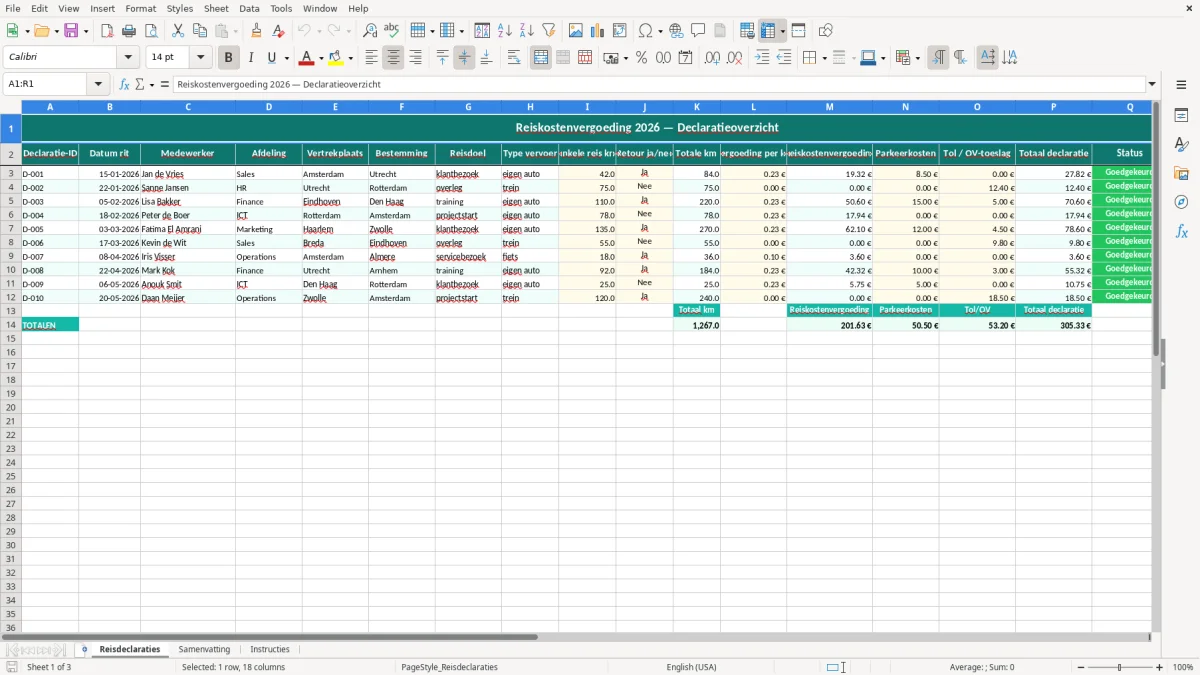Image resolution: width=1200 pixels, height=675 pixels.
Task: Open Font Size dropdown arrow
Action: point(200,58)
